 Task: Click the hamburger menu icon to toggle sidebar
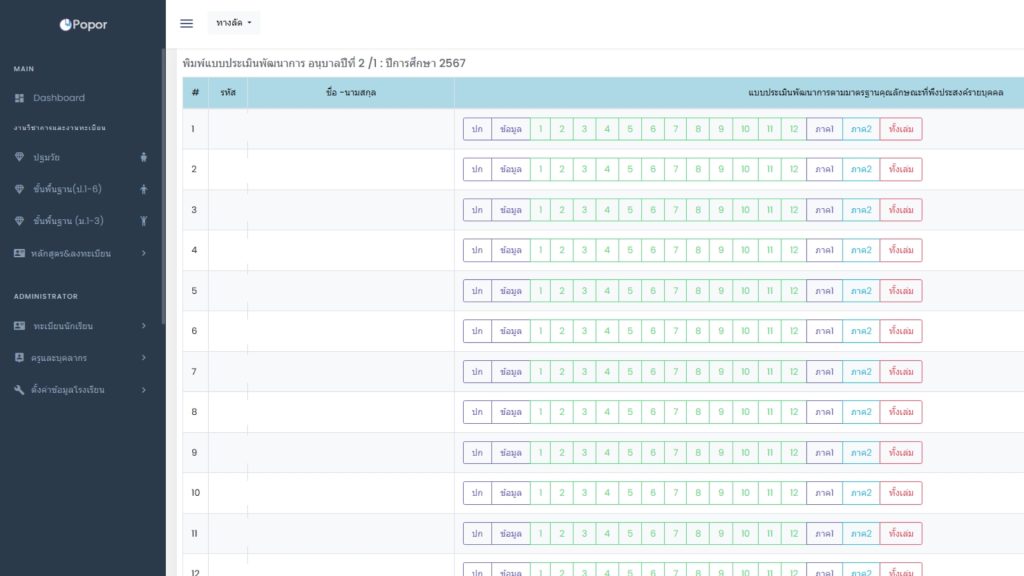[186, 23]
